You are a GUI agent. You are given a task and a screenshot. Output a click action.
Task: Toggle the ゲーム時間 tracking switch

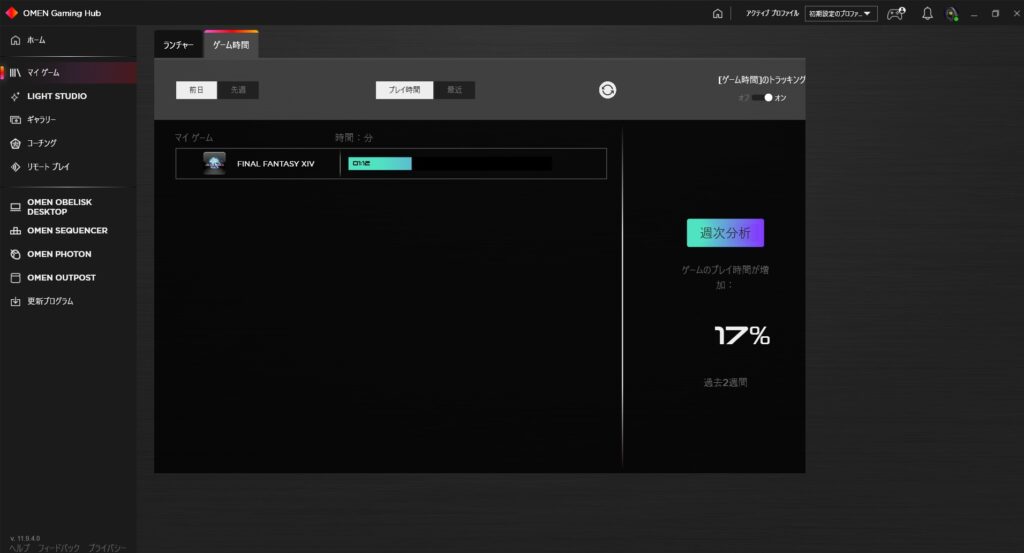pos(763,97)
